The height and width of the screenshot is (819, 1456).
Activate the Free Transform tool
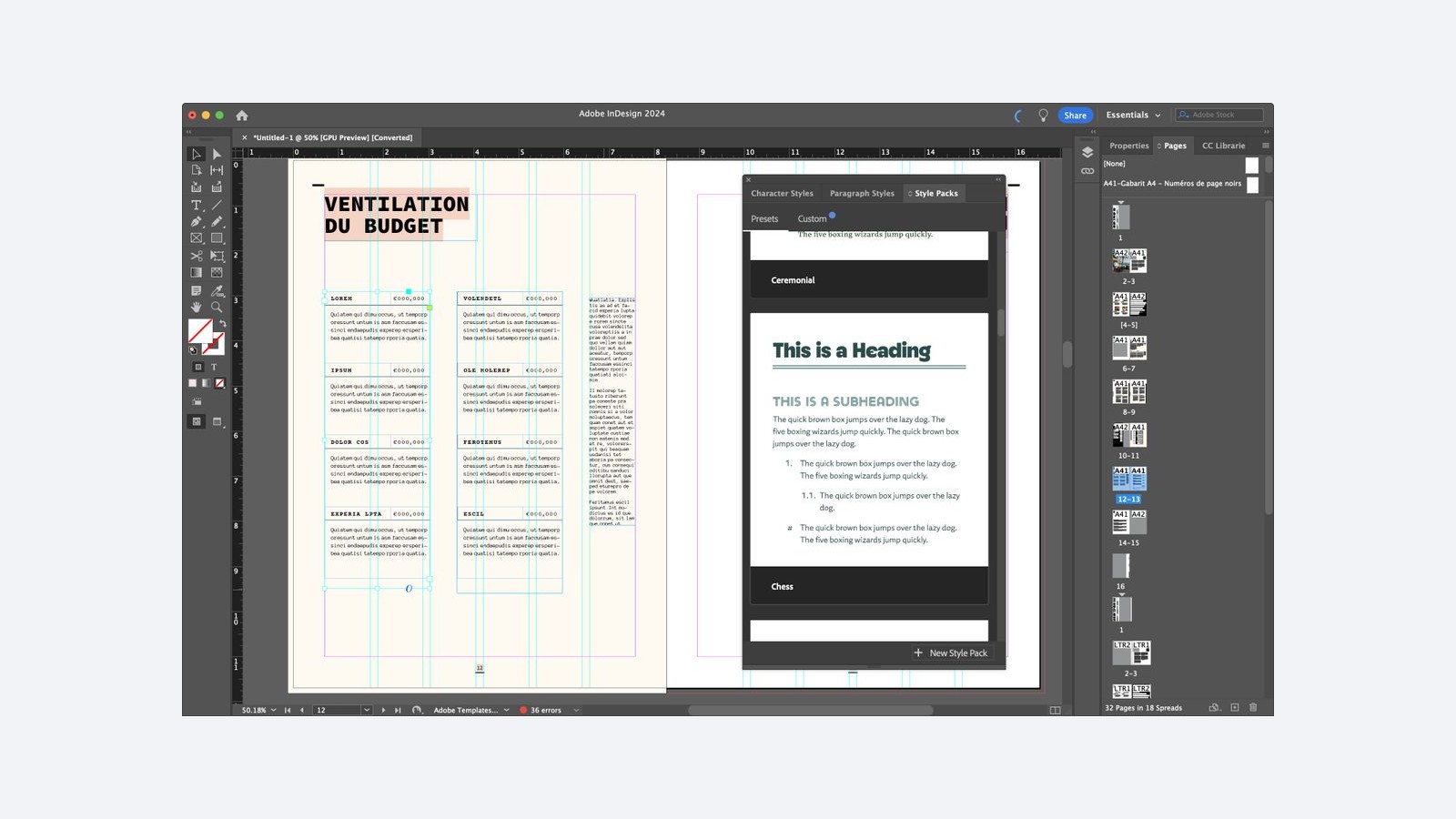tap(217, 256)
